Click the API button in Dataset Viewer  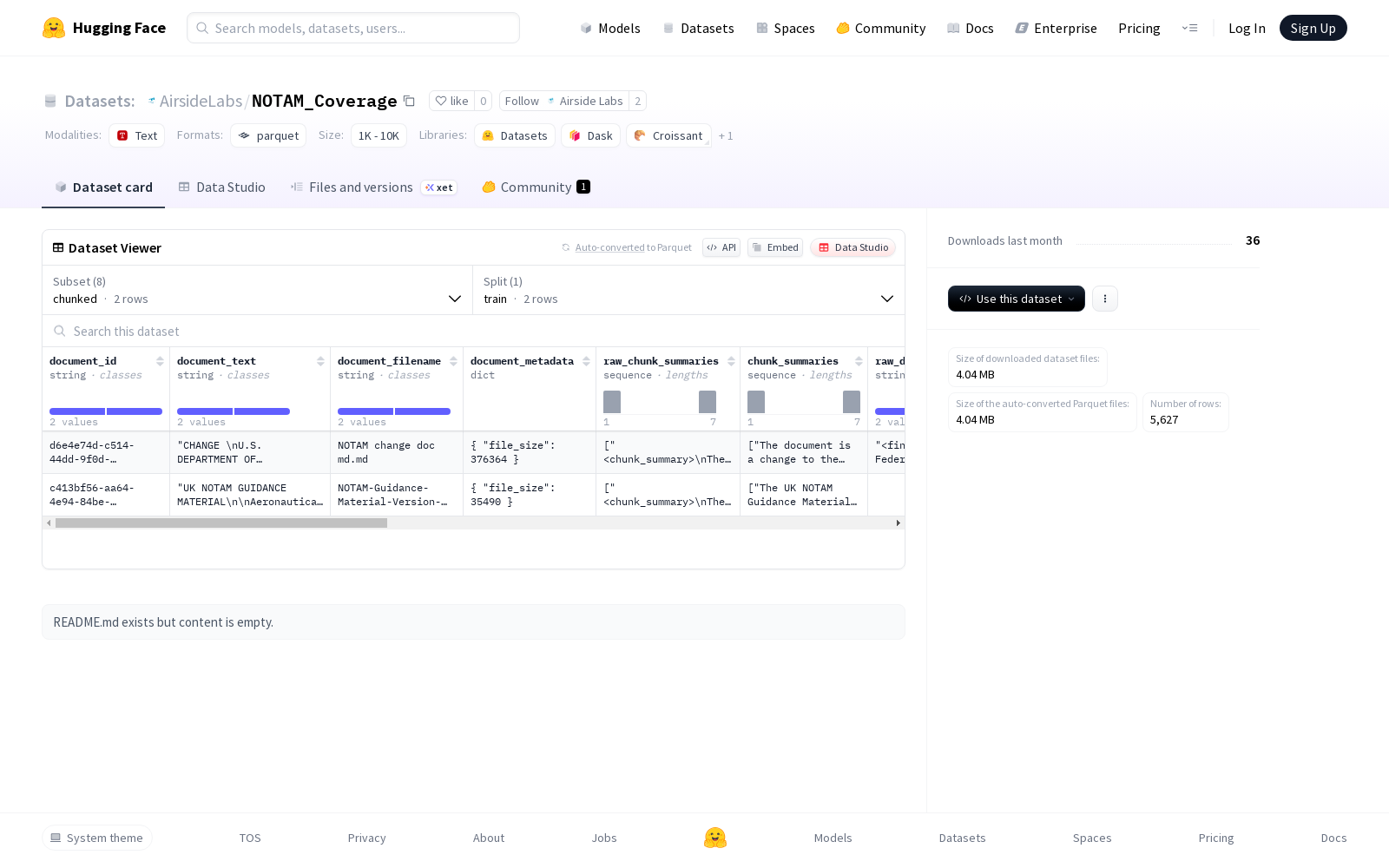point(721,247)
